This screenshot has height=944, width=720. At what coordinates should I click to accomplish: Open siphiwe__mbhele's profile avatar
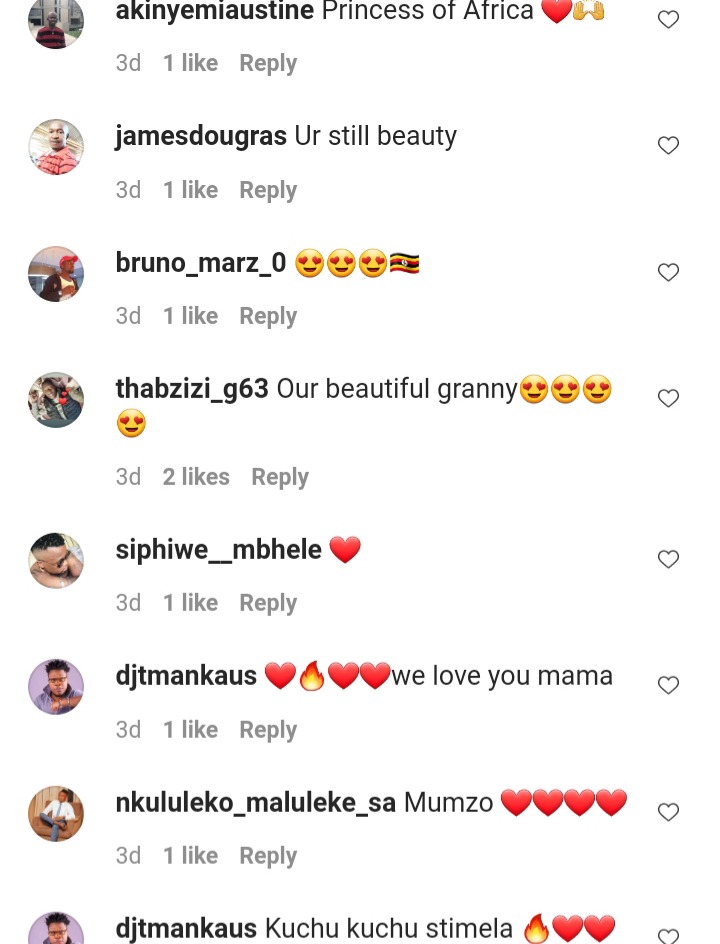coord(56,560)
